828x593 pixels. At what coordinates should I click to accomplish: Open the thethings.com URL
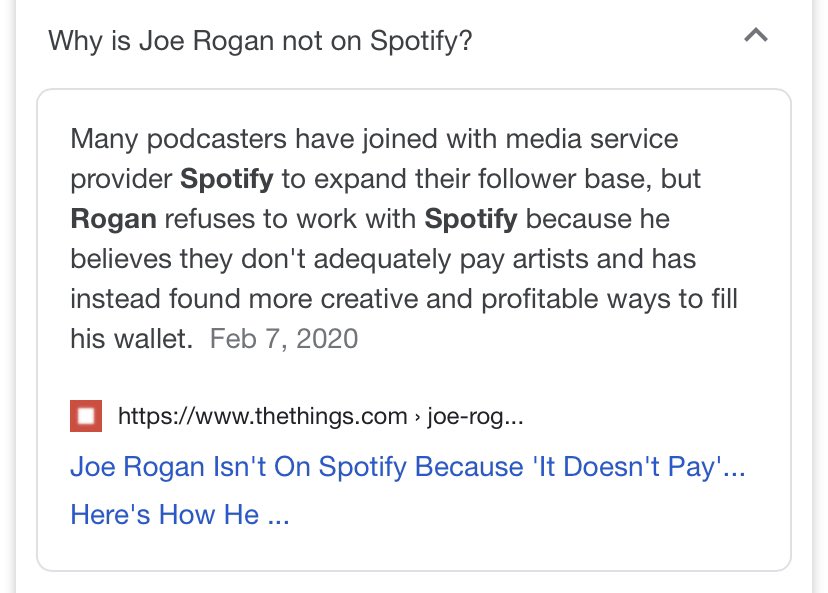pyautogui.click(x=262, y=416)
